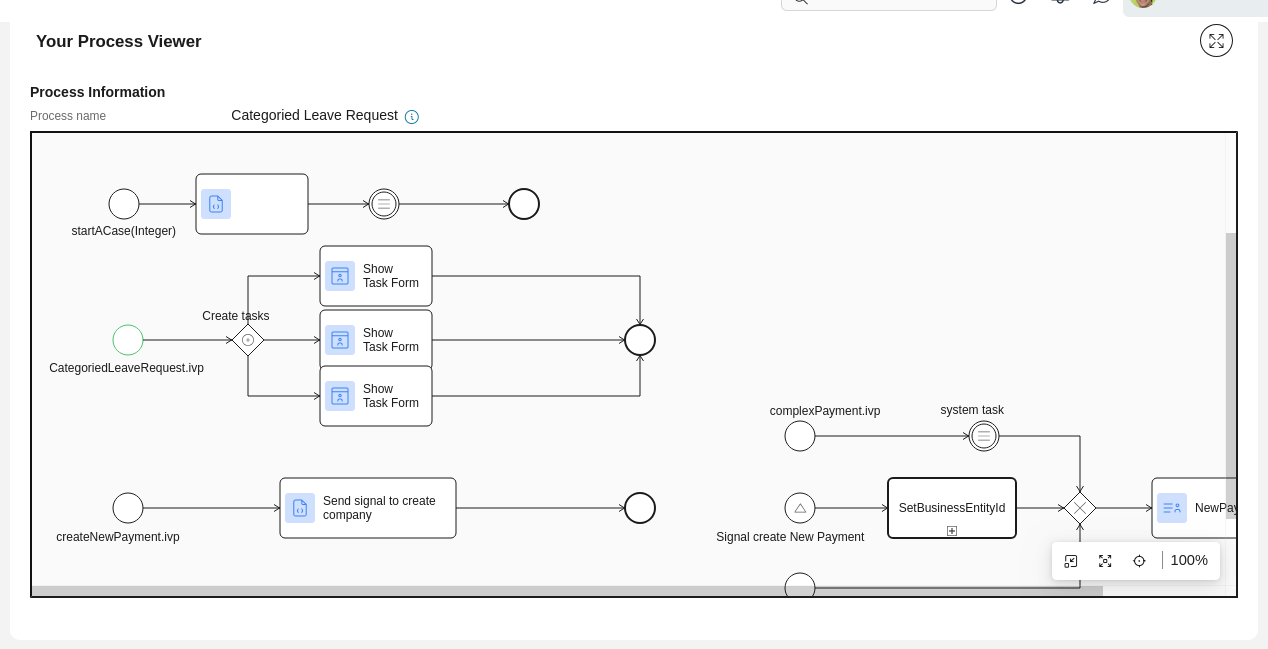Select the middle Show Task Form task

point(376,338)
